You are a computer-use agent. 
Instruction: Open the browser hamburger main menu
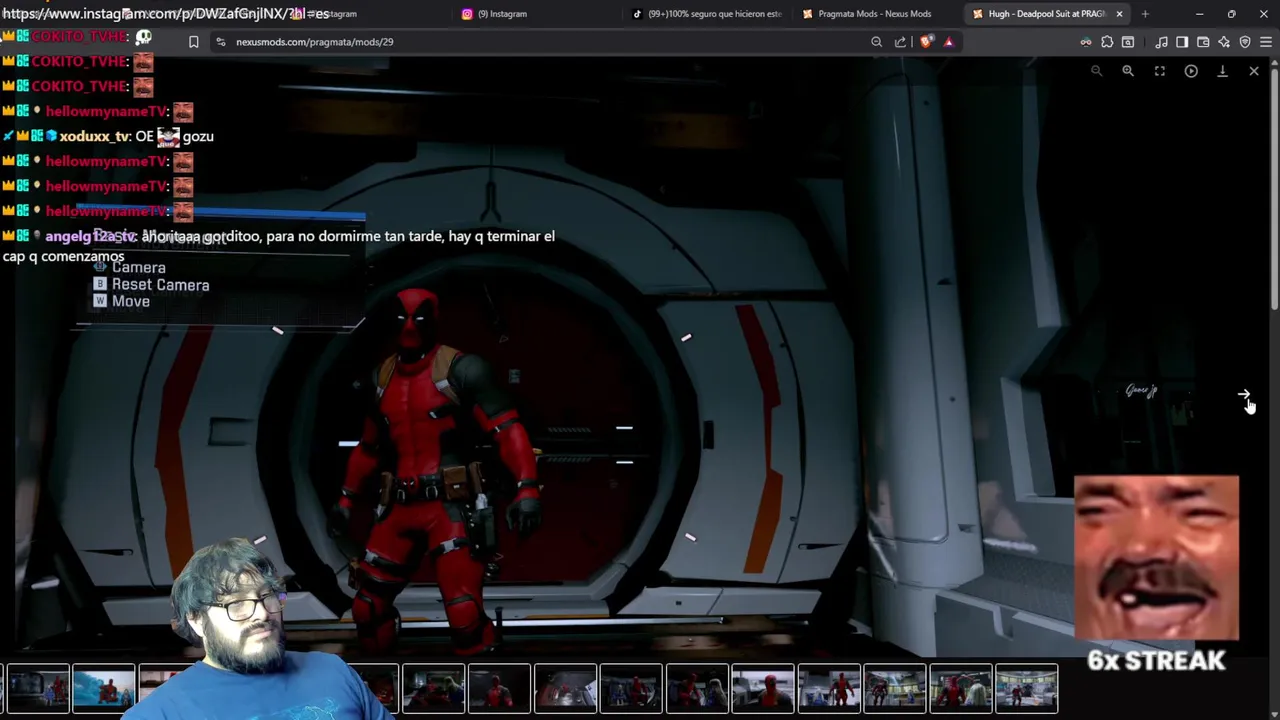click(1266, 42)
